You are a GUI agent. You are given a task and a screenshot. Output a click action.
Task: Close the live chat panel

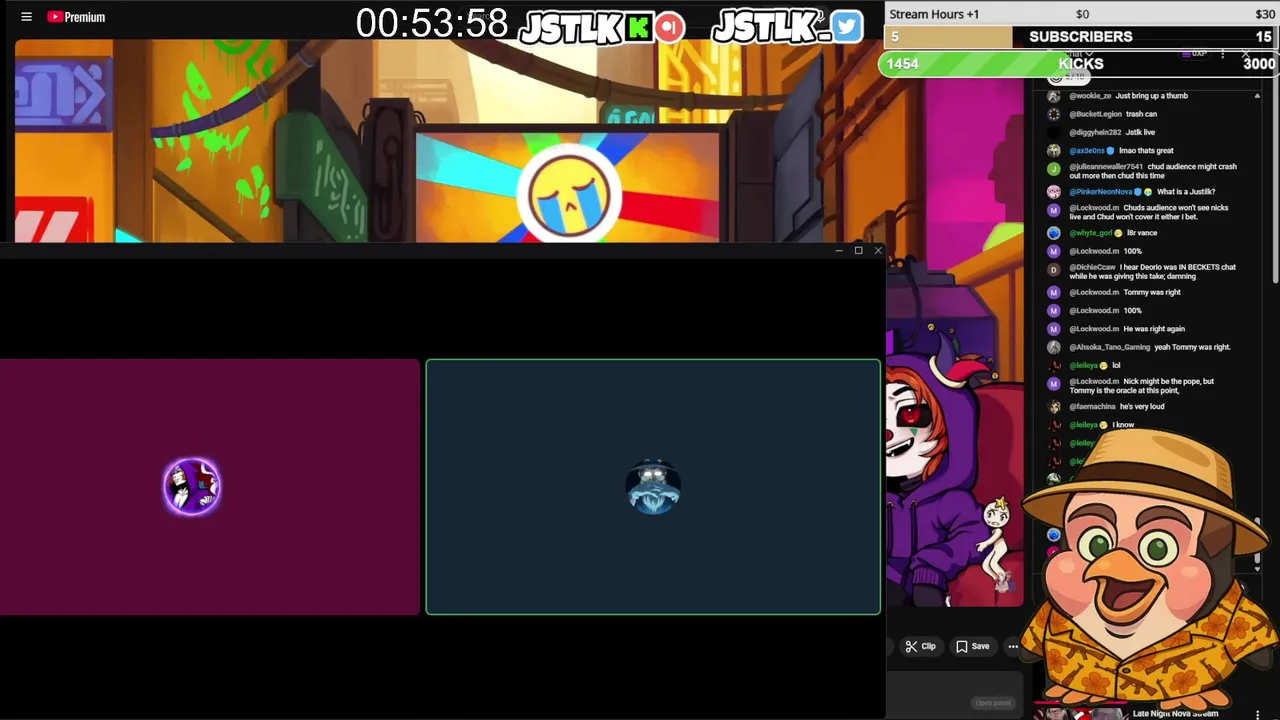[1246, 54]
